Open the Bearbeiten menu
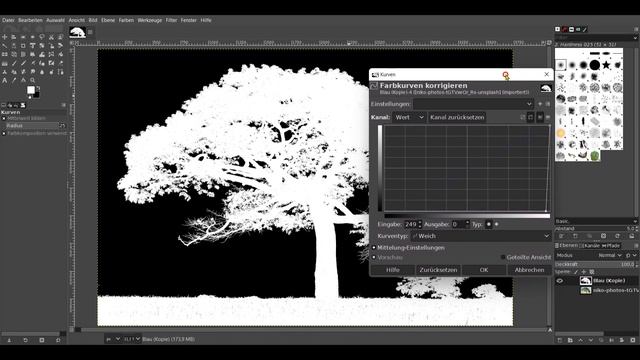Image resolution: width=640 pixels, height=360 pixels. pyautogui.click(x=30, y=20)
